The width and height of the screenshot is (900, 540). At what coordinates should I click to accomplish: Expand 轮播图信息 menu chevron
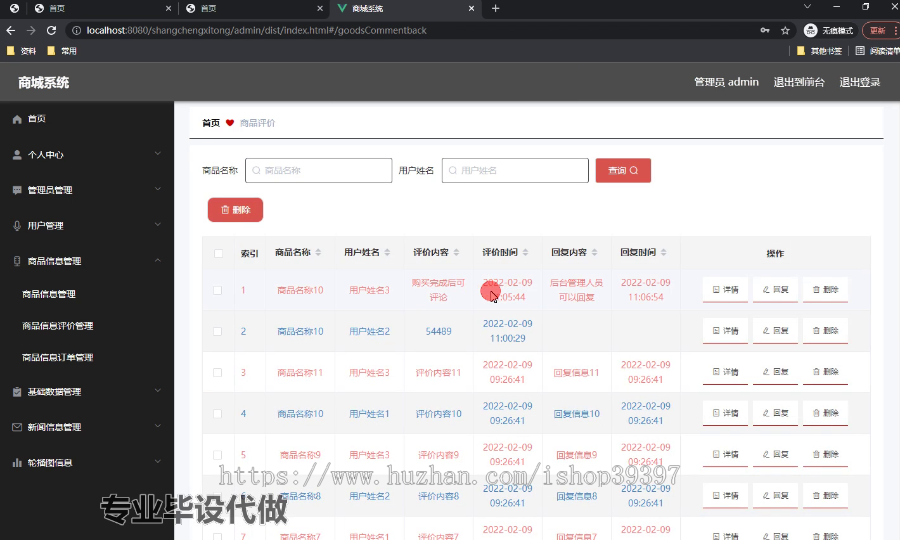coord(158,461)
